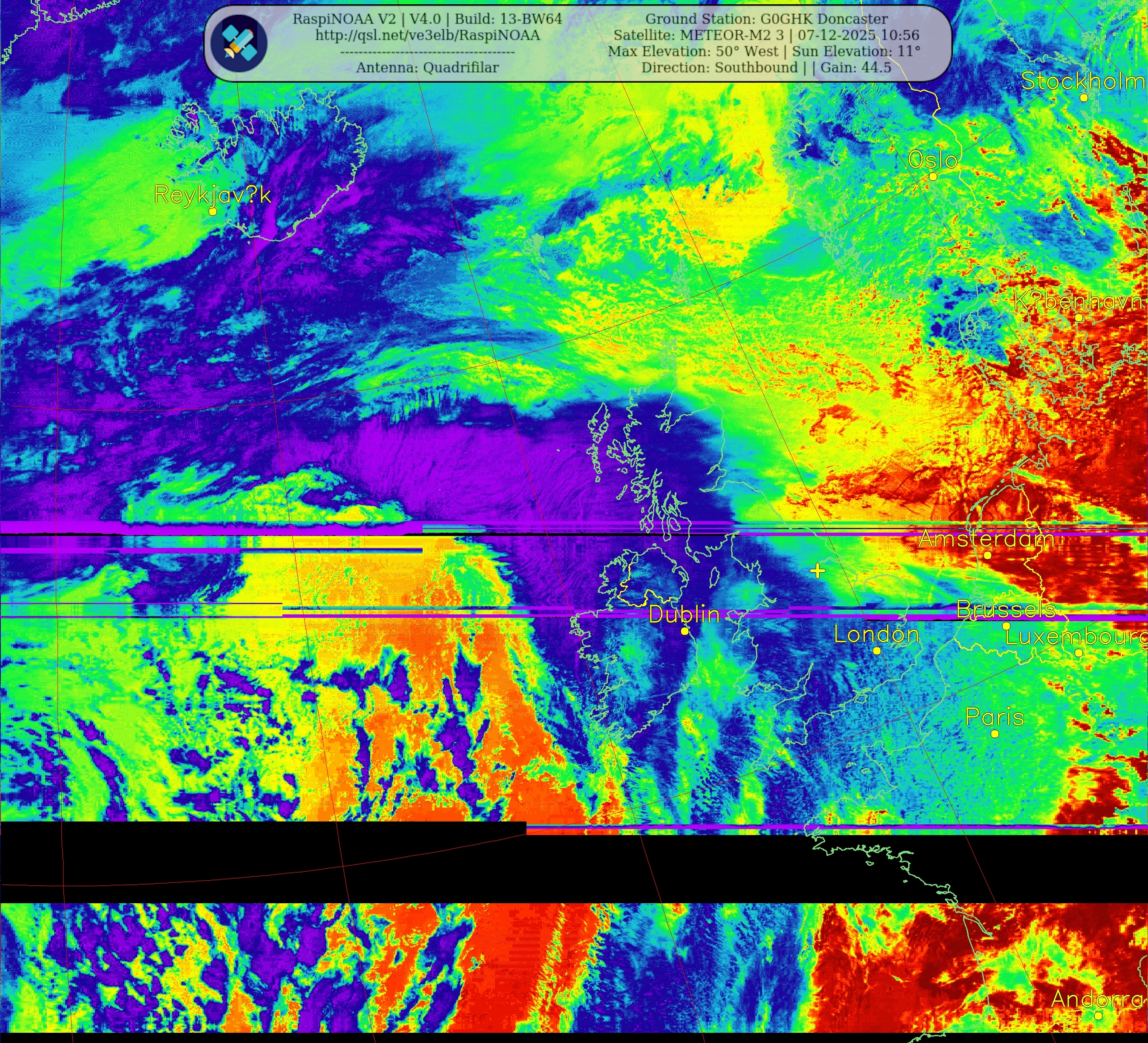Viewport: 1148px width, 1043px height.
Task: Click the Antenna: Quadrifilar text
Action: pyautogui.click(x=427, y=67)
